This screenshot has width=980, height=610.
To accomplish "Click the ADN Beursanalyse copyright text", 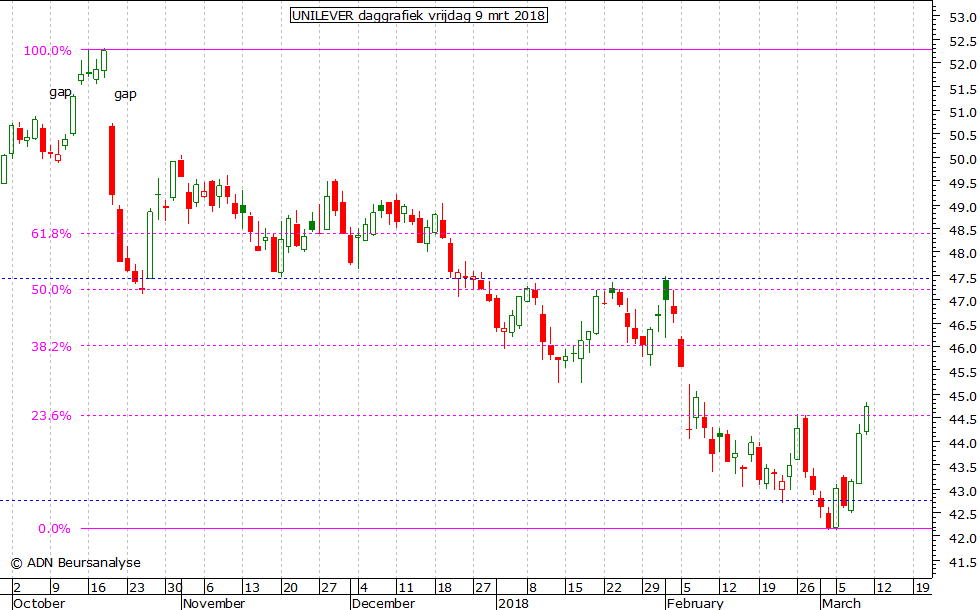I will (x=76, y=562).
